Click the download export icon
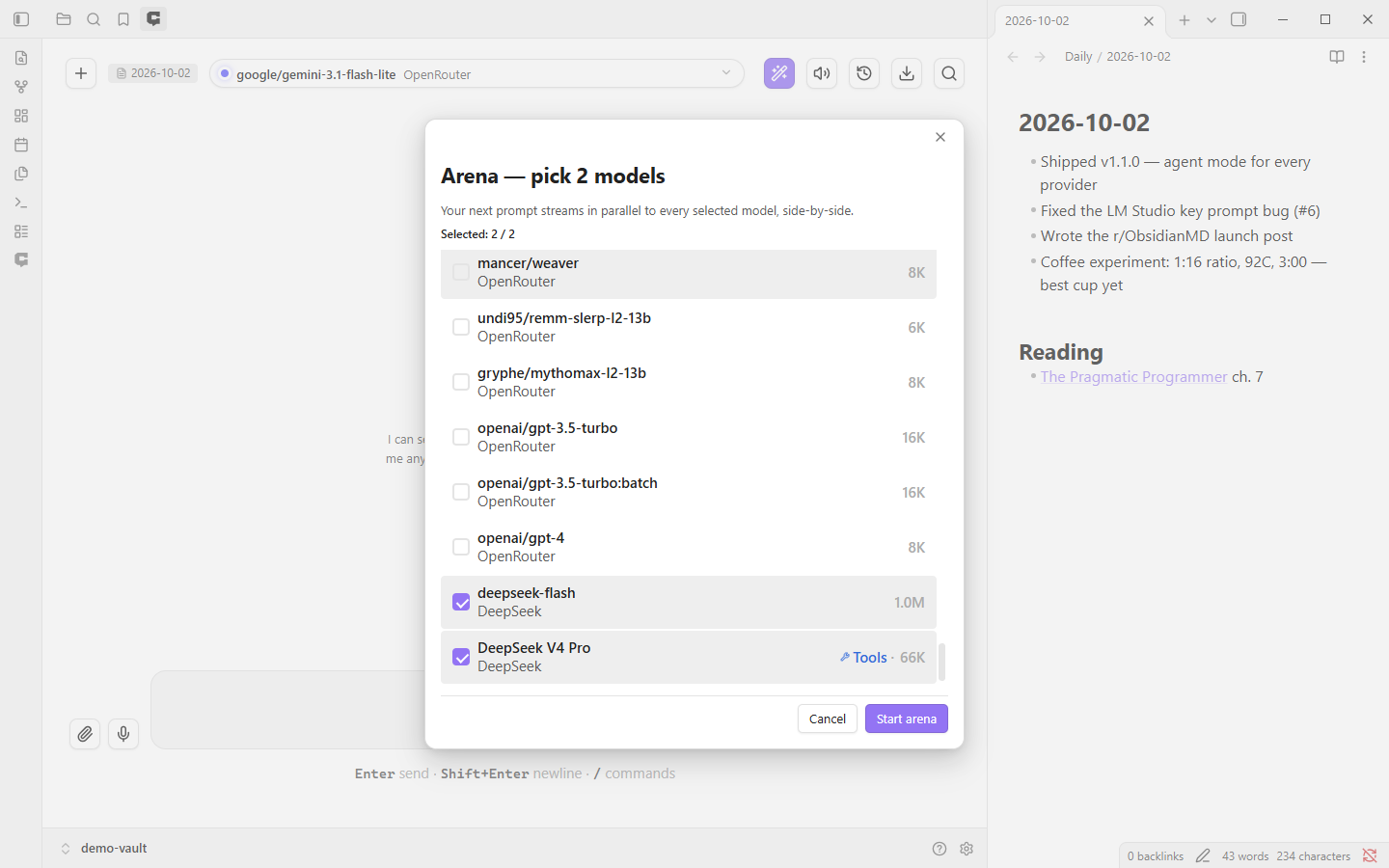Screen dimensions: 1389x868 (907, 73)
